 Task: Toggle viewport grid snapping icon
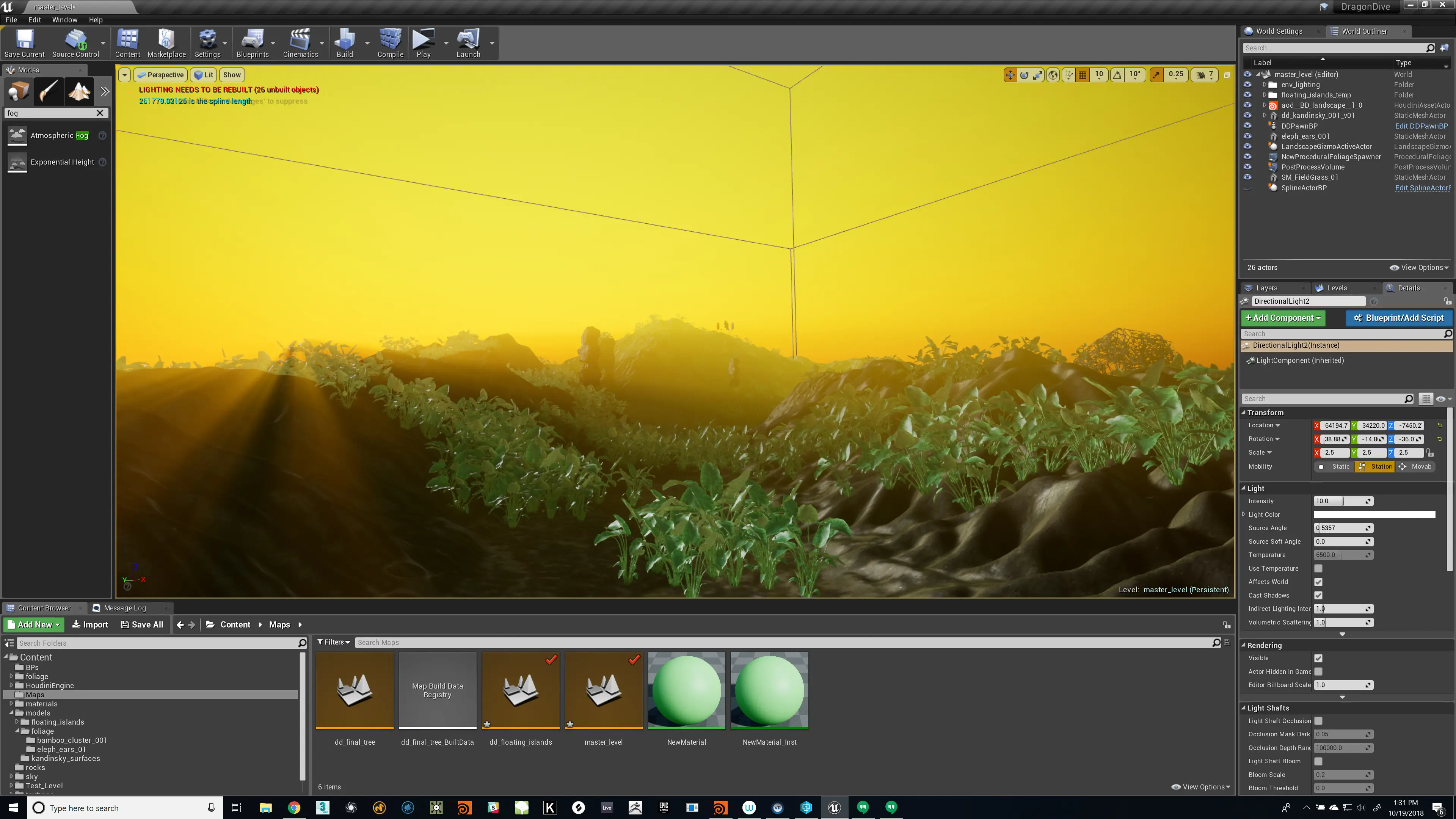pos(1083,75)
